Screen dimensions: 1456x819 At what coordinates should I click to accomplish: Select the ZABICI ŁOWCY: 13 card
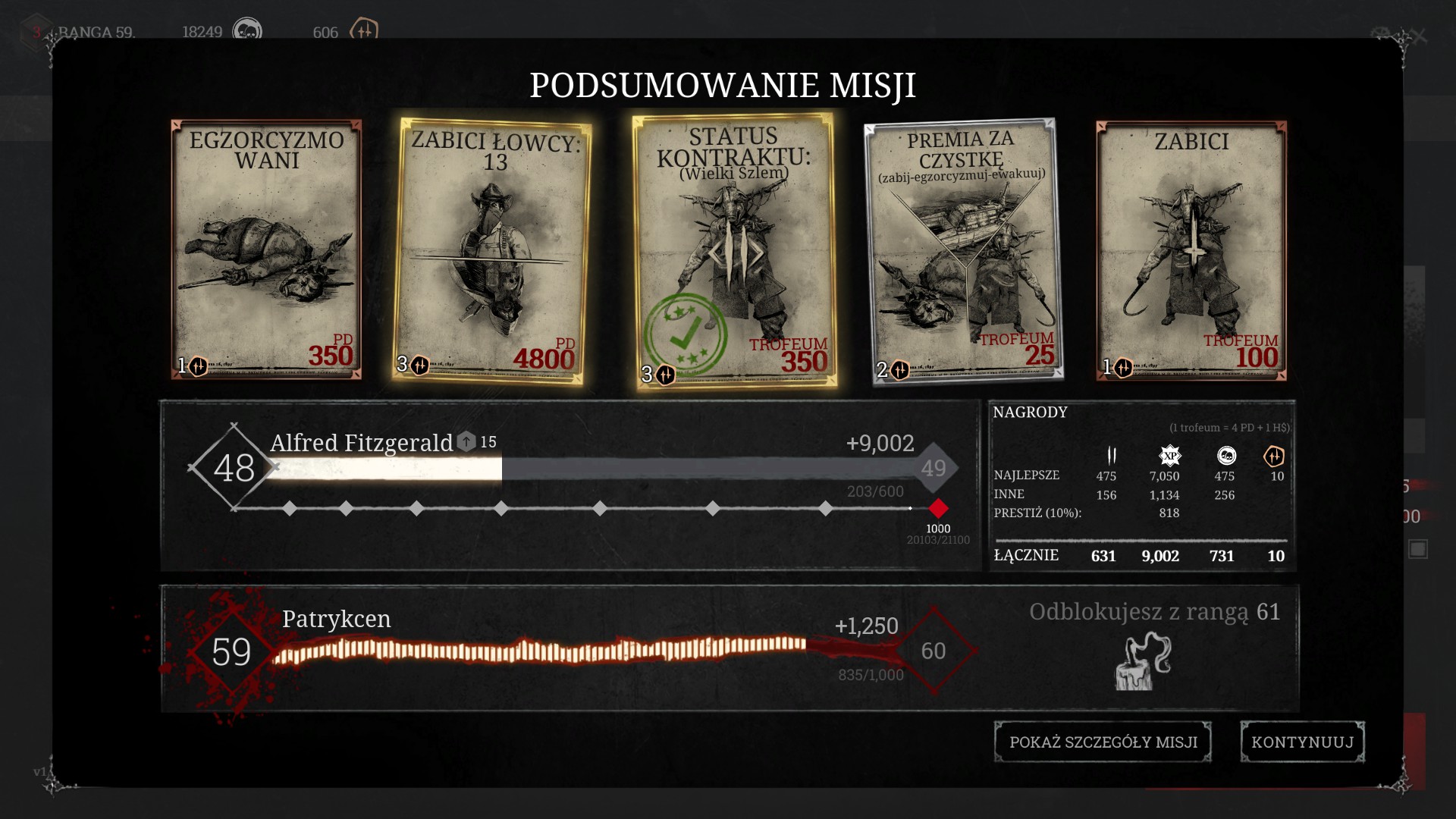(493, 251)
